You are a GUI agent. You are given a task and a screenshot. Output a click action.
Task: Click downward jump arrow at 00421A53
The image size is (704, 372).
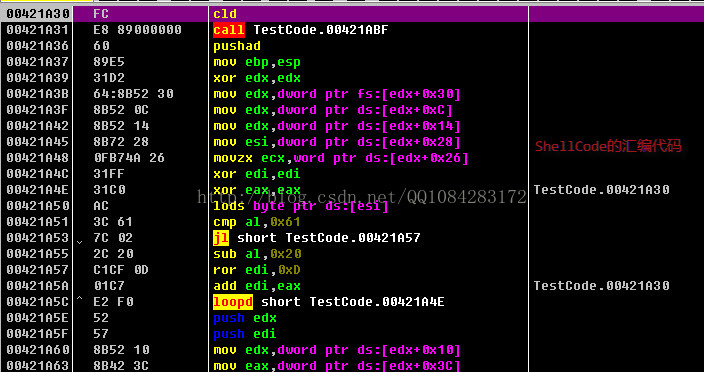click(x=79, y=242)
